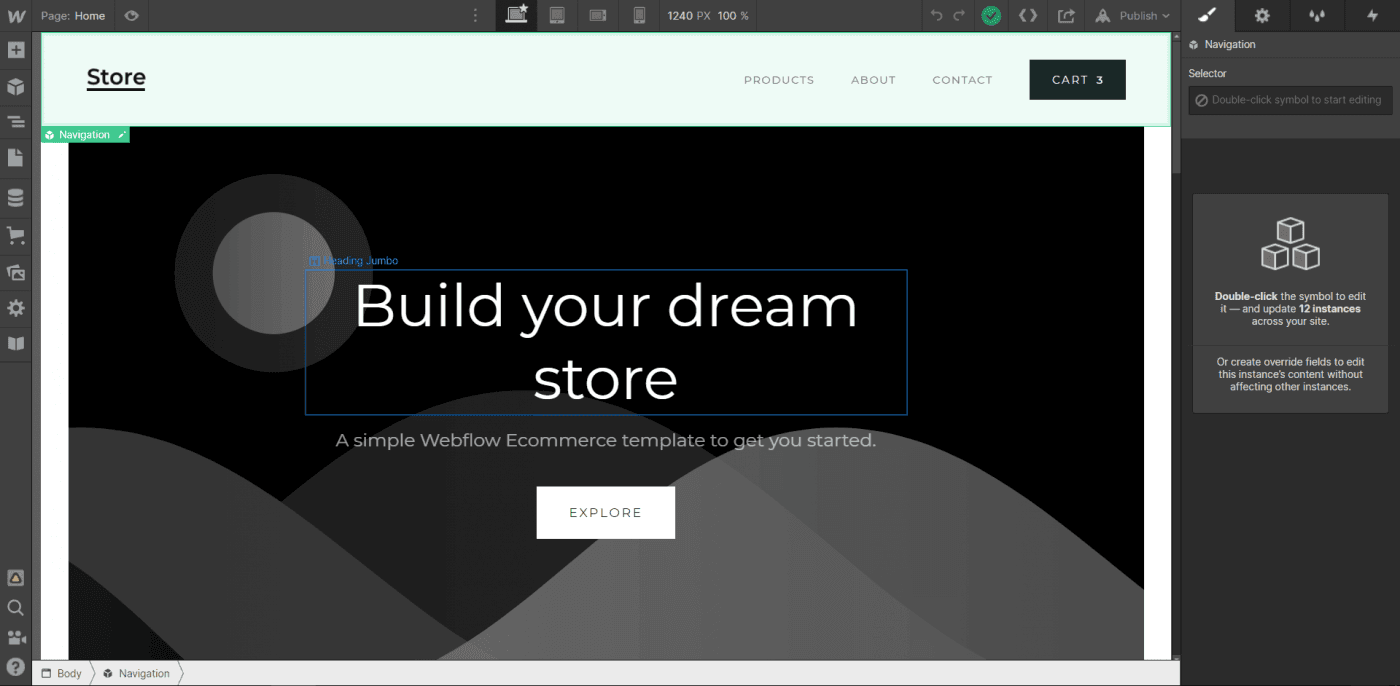Open video tutorials camera icon
This screenshot has height=686, width=1400.
click(x=16, y=637)
